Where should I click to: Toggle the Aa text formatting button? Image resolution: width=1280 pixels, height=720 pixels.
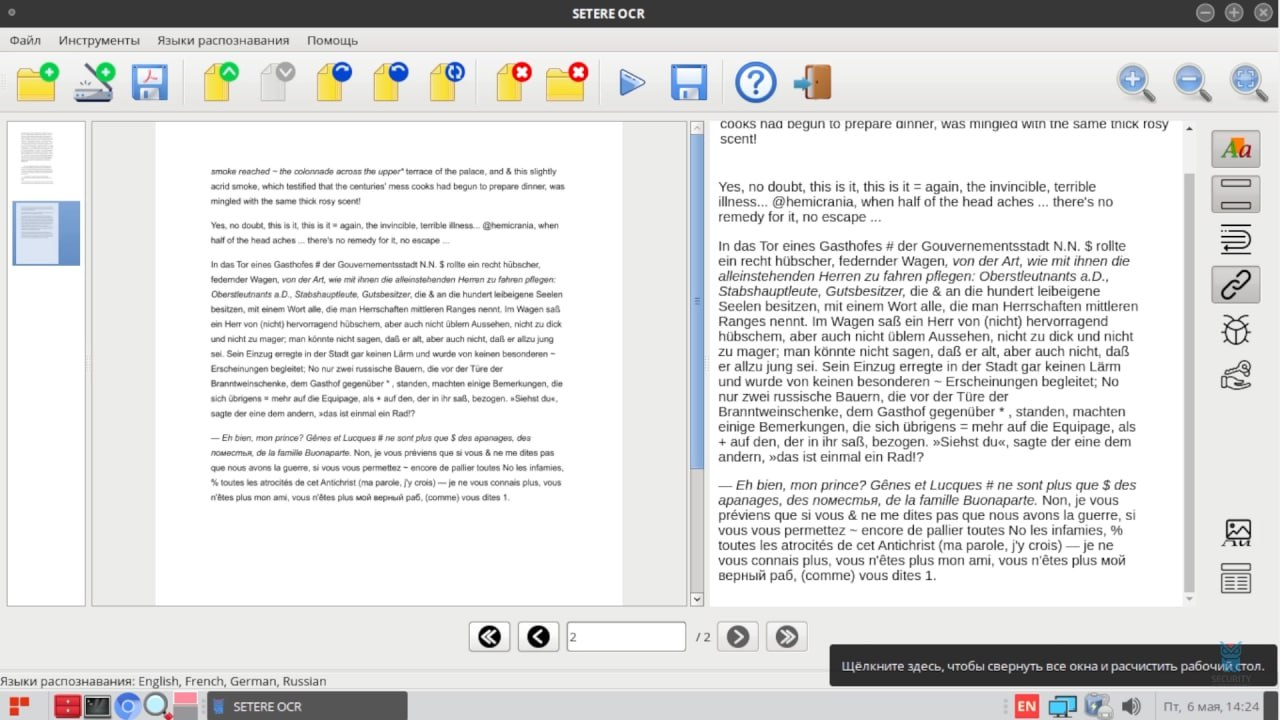point(1236,149)
